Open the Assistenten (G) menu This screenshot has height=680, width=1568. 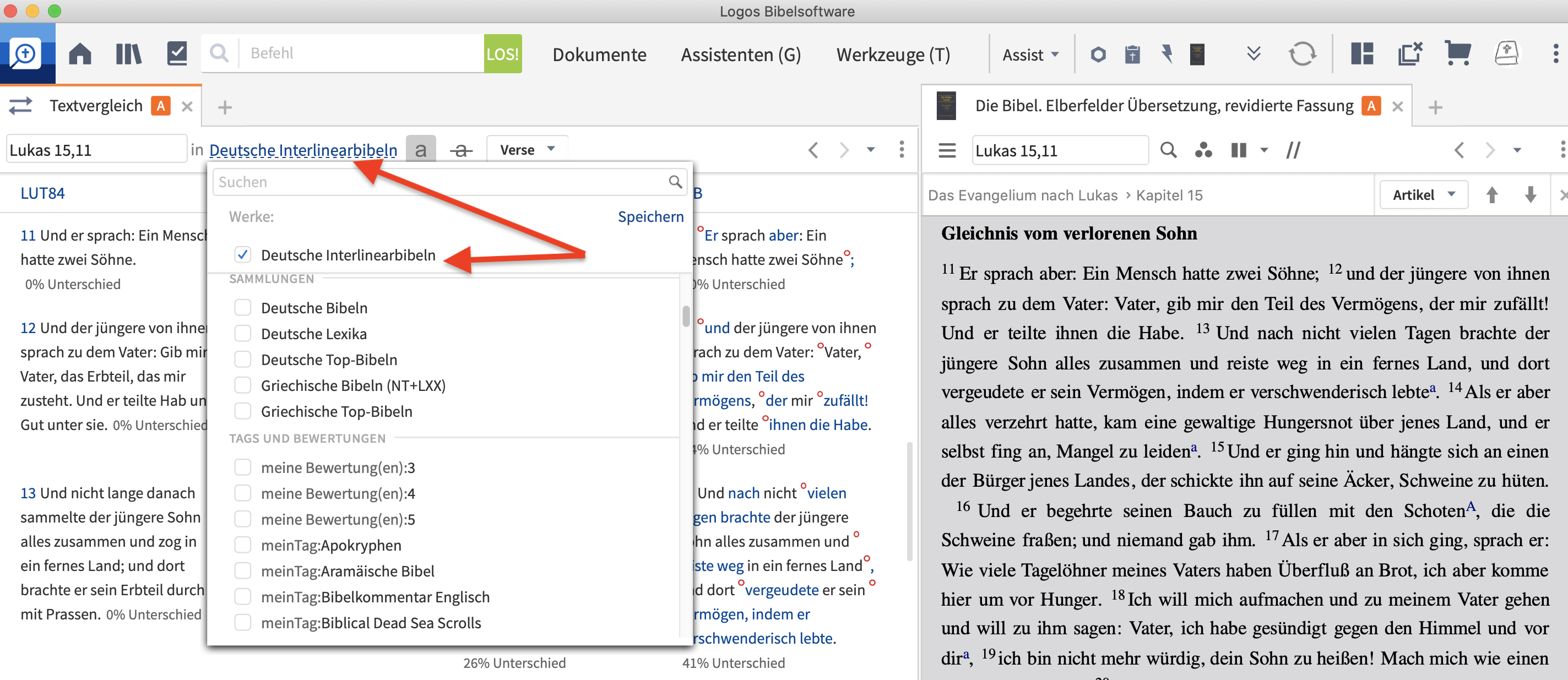(741, 55)
